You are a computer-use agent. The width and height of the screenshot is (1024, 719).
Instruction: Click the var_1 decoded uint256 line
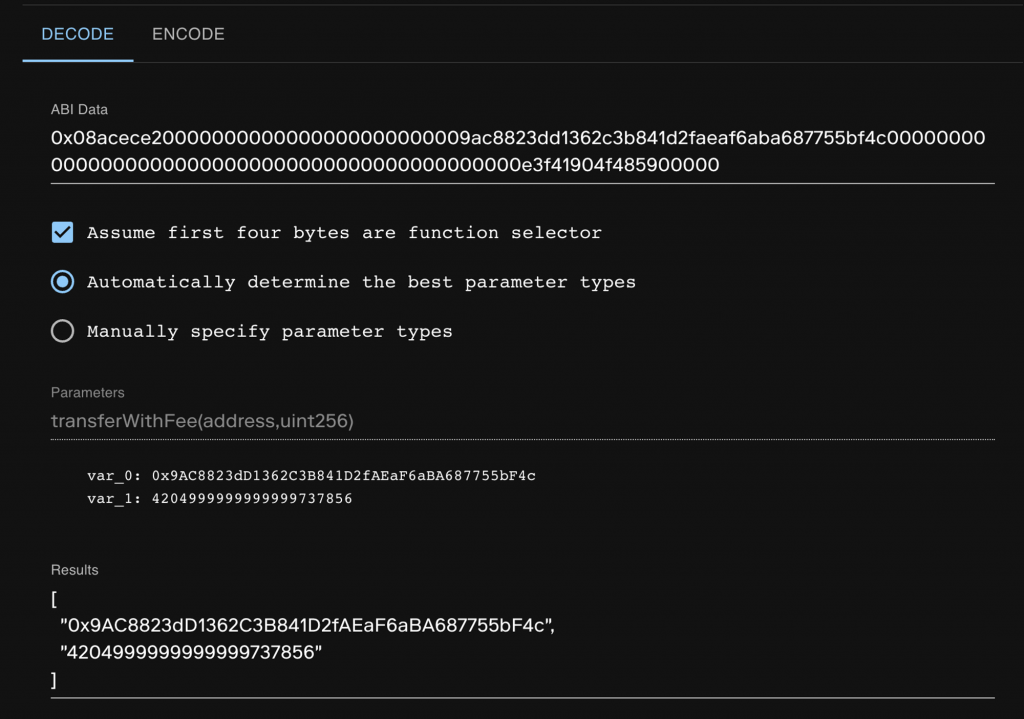(219, 498)
